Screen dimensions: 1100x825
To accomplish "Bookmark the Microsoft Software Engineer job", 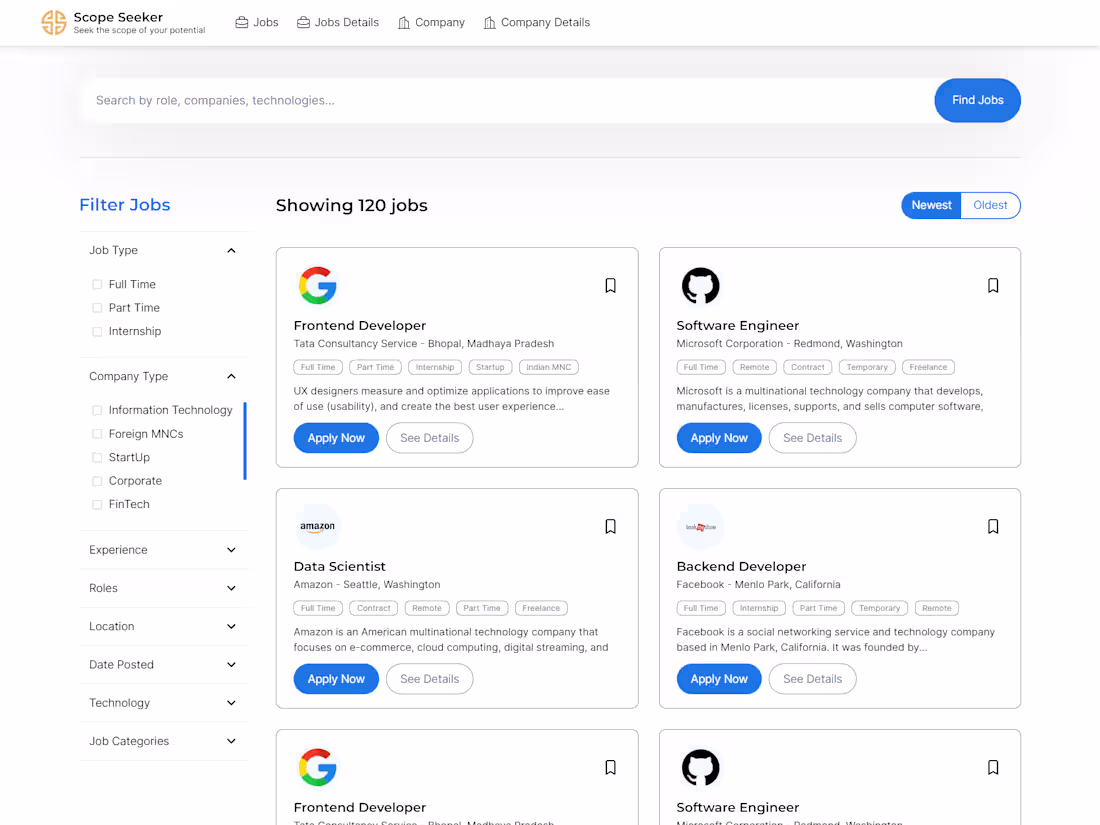I will 993,286.
